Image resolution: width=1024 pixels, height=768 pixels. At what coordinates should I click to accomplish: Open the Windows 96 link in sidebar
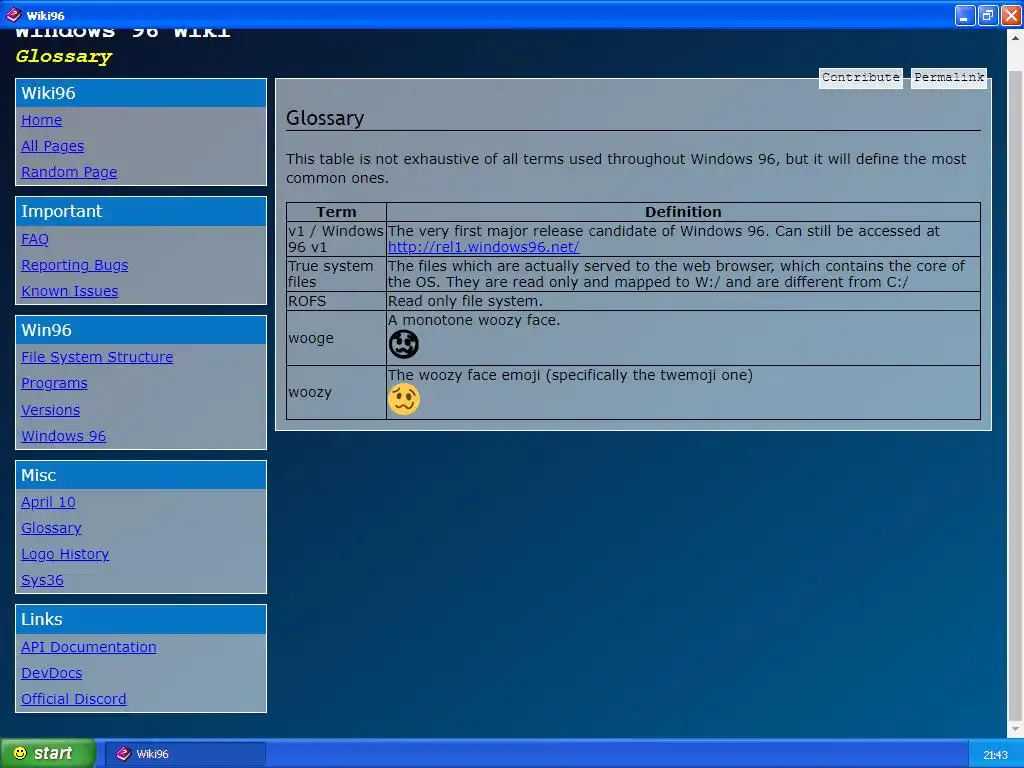pos(63,436)
